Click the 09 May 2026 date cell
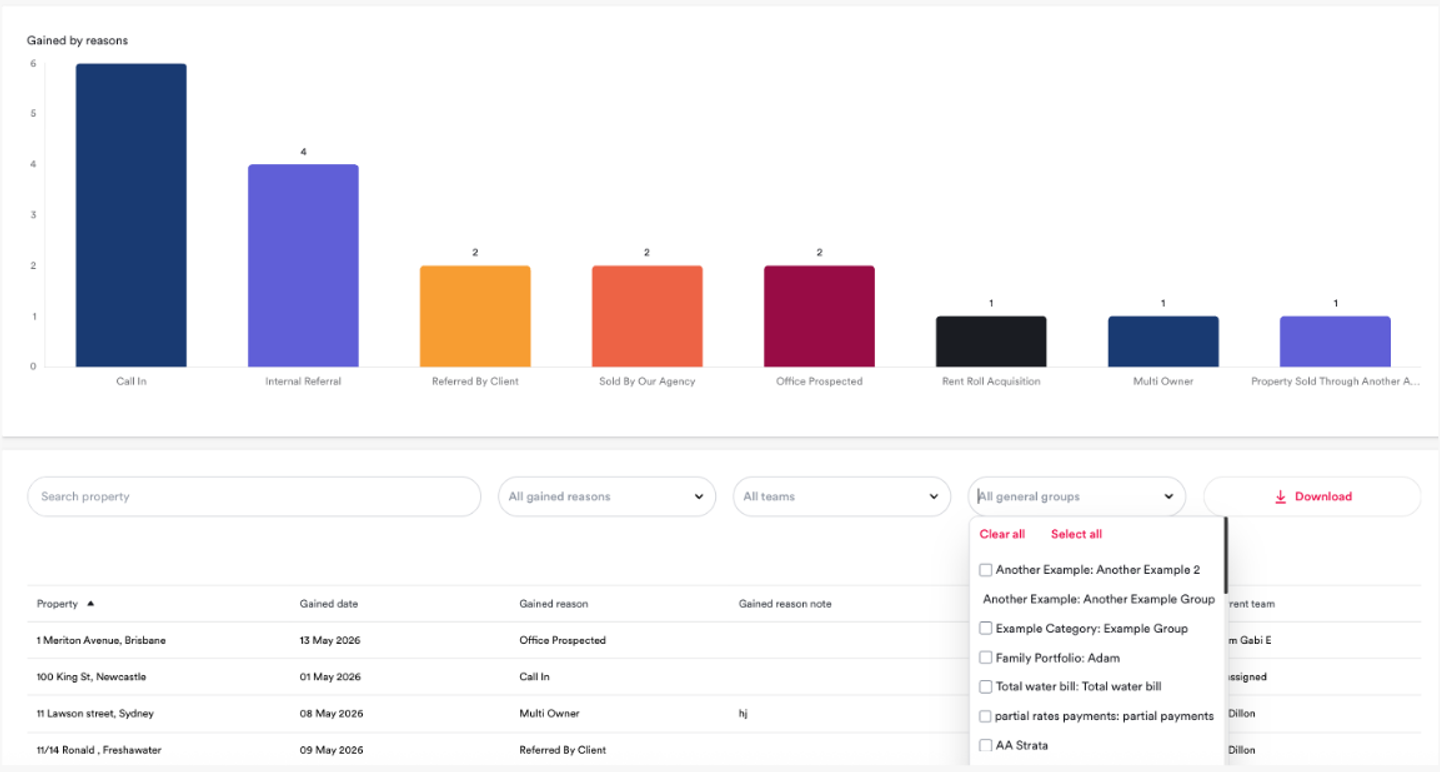Screen dimensions: 1440x772 pyautogui.click(x=331, y=750)
